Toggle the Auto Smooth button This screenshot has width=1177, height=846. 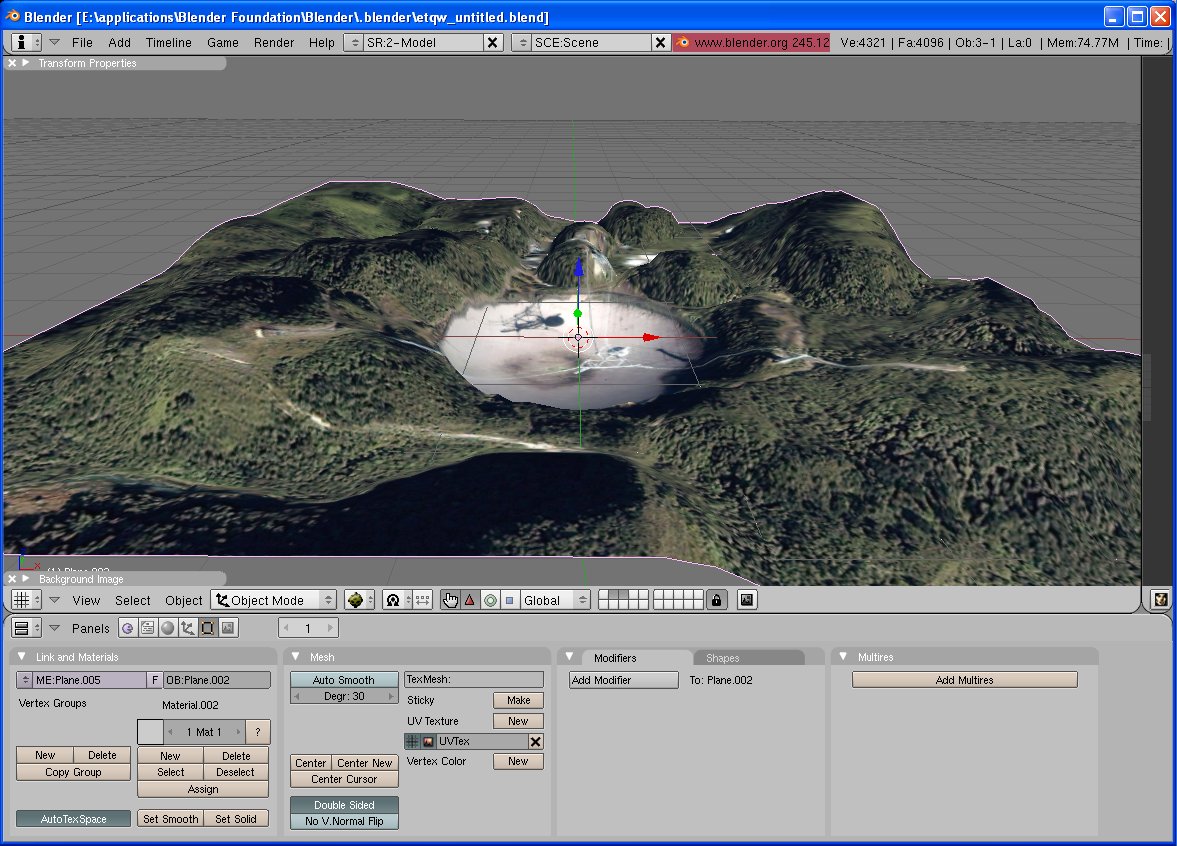click(x=343, y=680)
